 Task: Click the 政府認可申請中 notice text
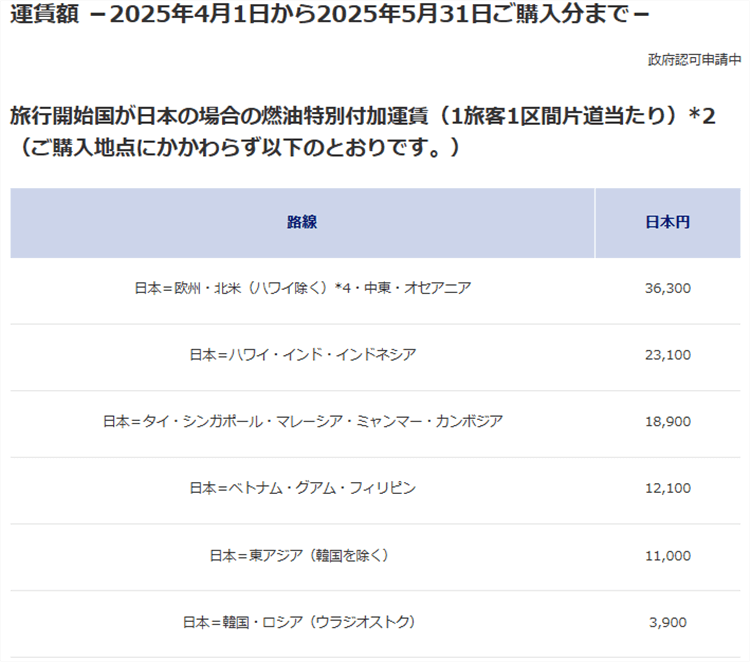[x=694, y=60]
